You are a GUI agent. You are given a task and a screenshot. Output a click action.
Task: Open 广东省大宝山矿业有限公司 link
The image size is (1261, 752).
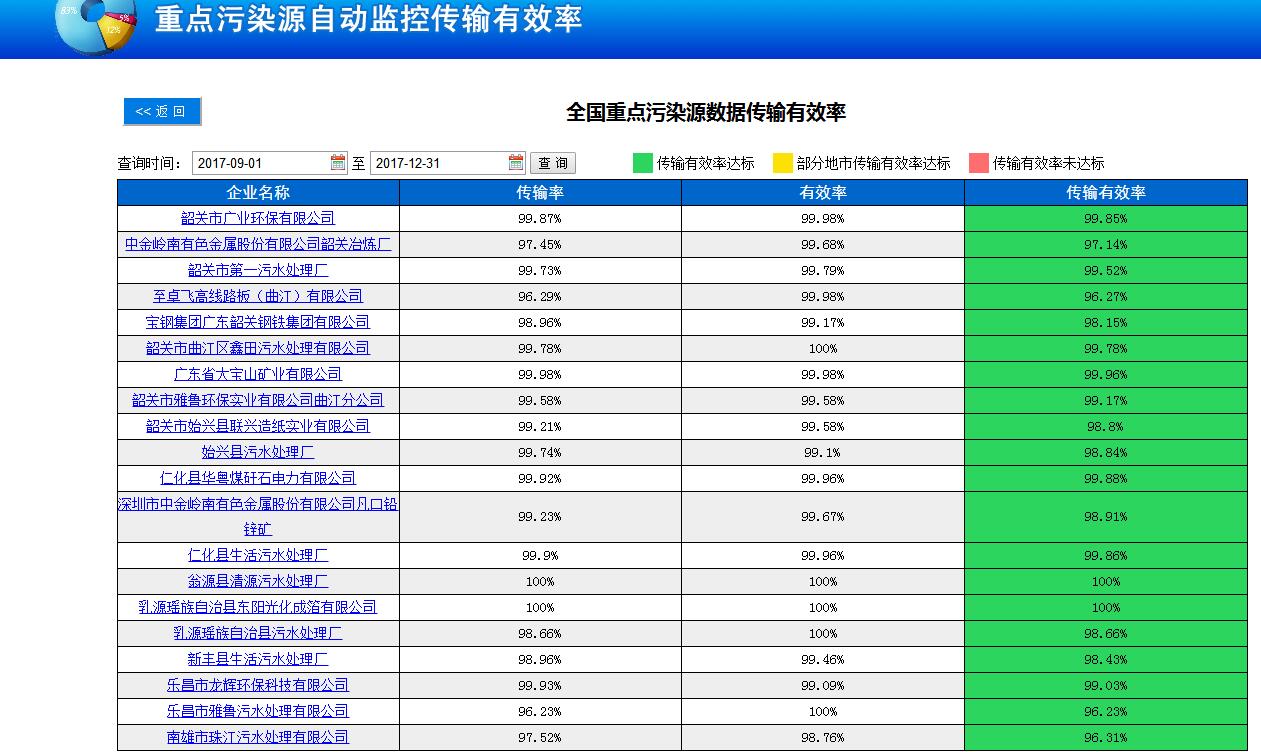tap(258, 374)
